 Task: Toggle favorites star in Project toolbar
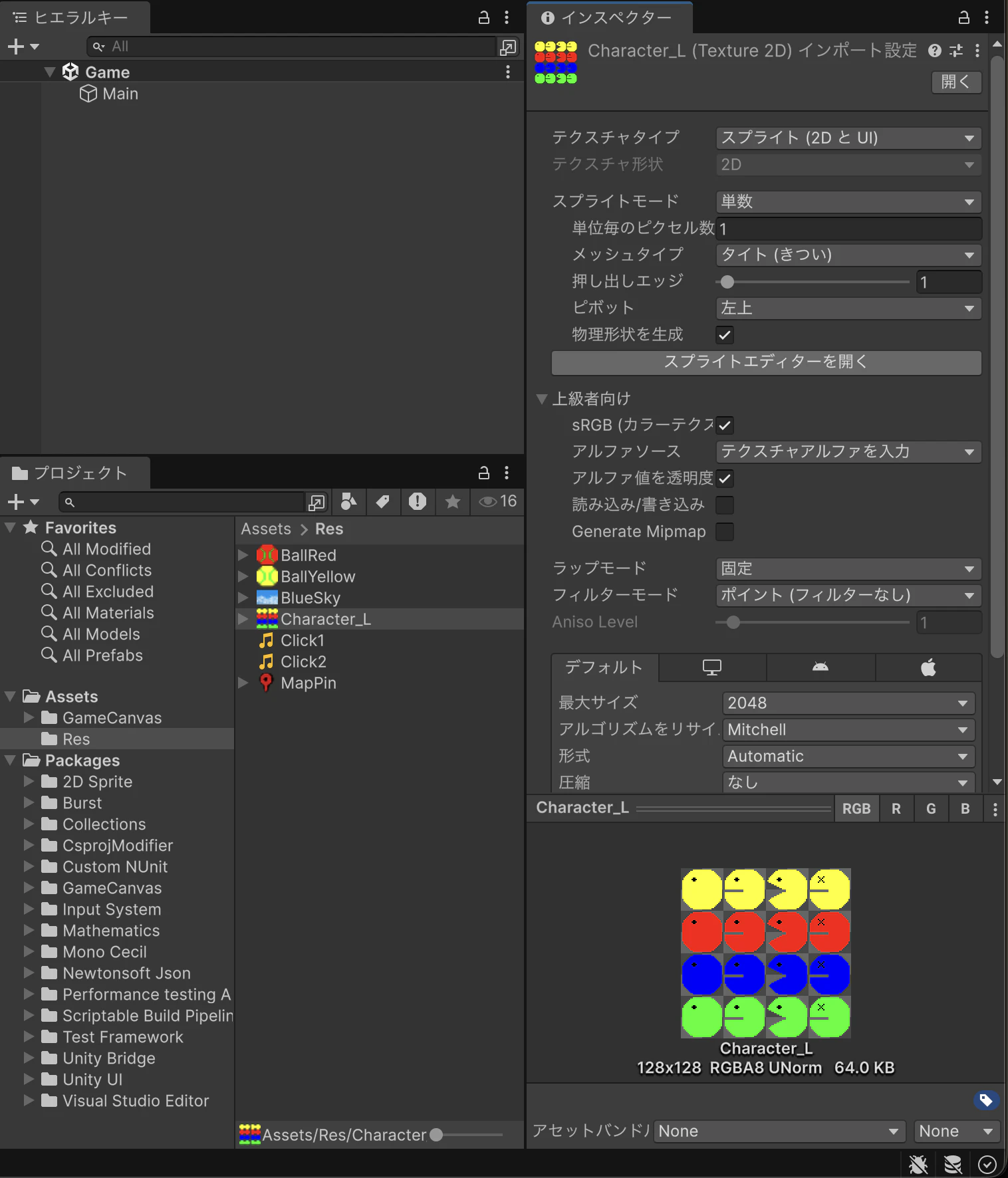tap(453, 502)
